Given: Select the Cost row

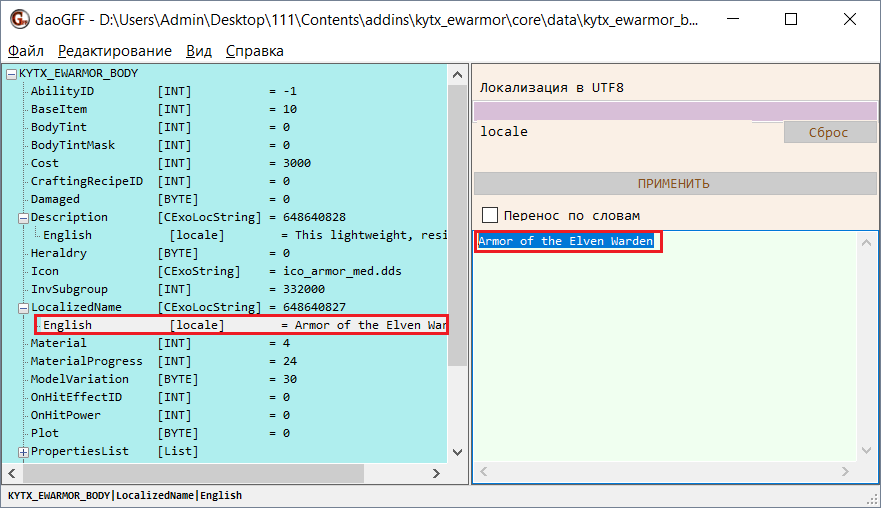Looking at the screenshot, I should click(171, 163).
